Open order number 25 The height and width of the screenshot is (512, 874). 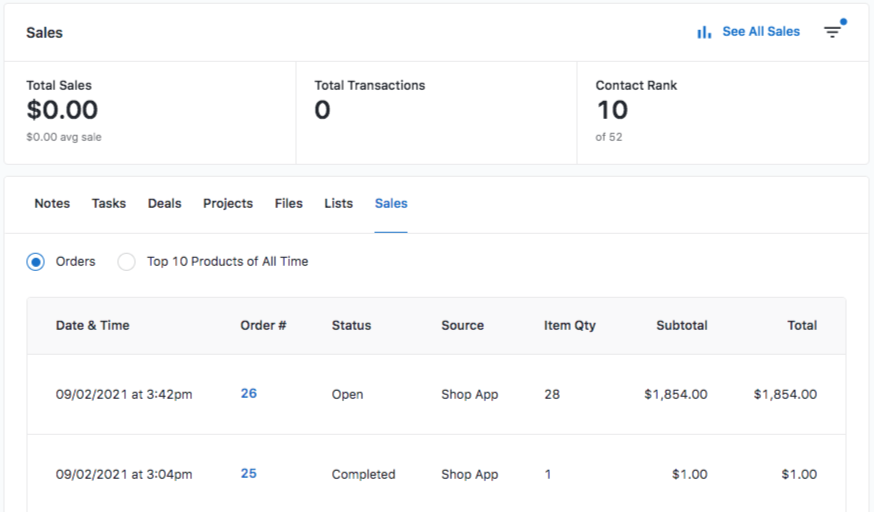(x=249, y=473)
